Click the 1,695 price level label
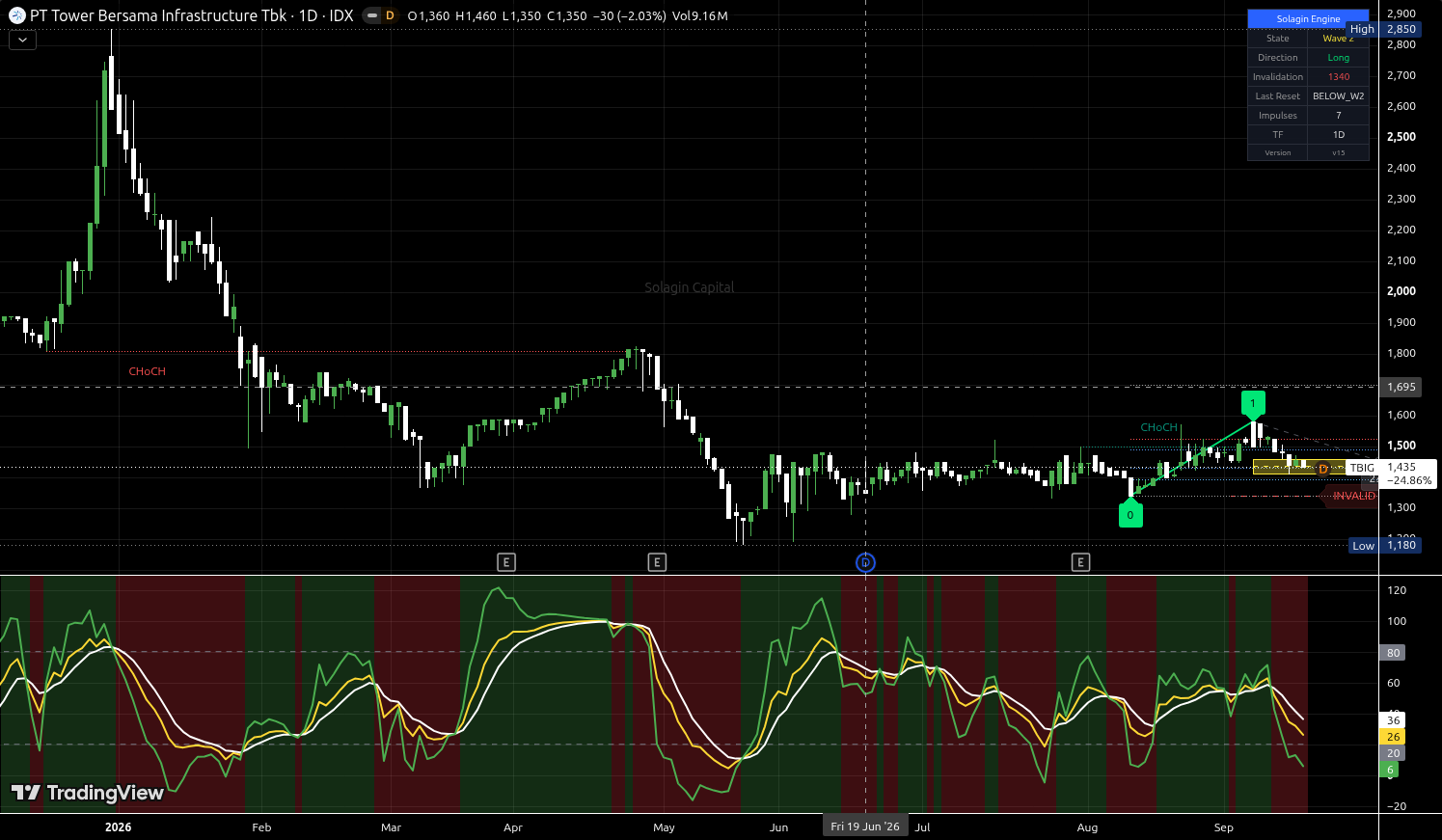 pos(1401,387)
